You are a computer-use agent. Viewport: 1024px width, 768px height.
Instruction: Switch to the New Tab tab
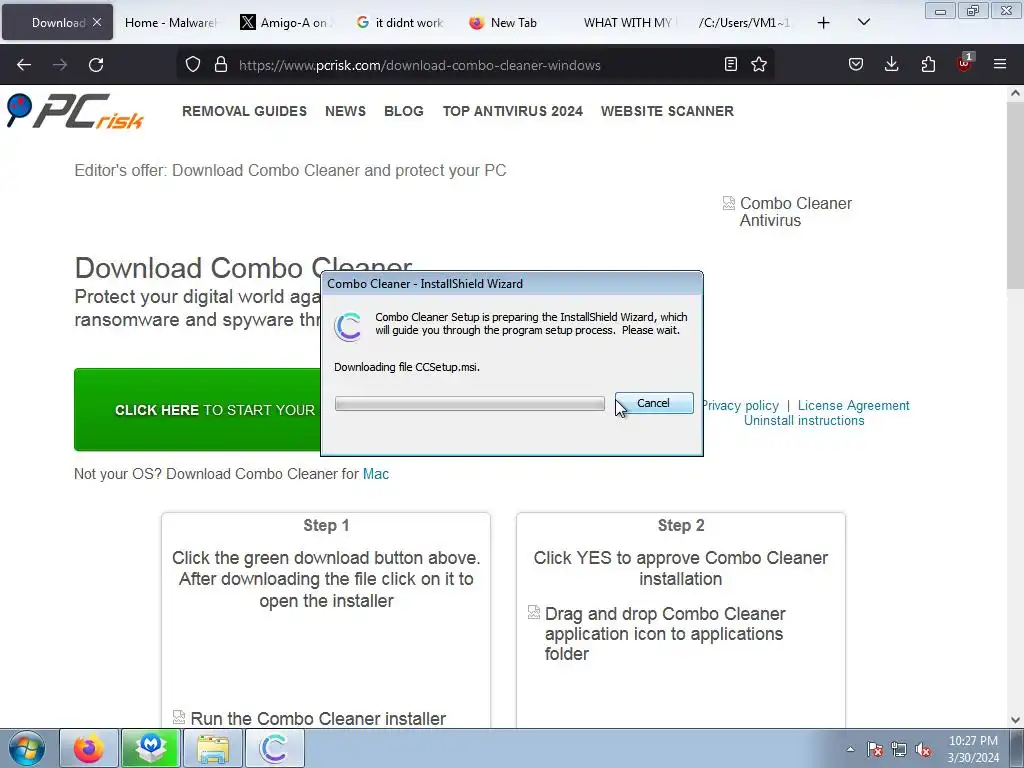point(514,22)
